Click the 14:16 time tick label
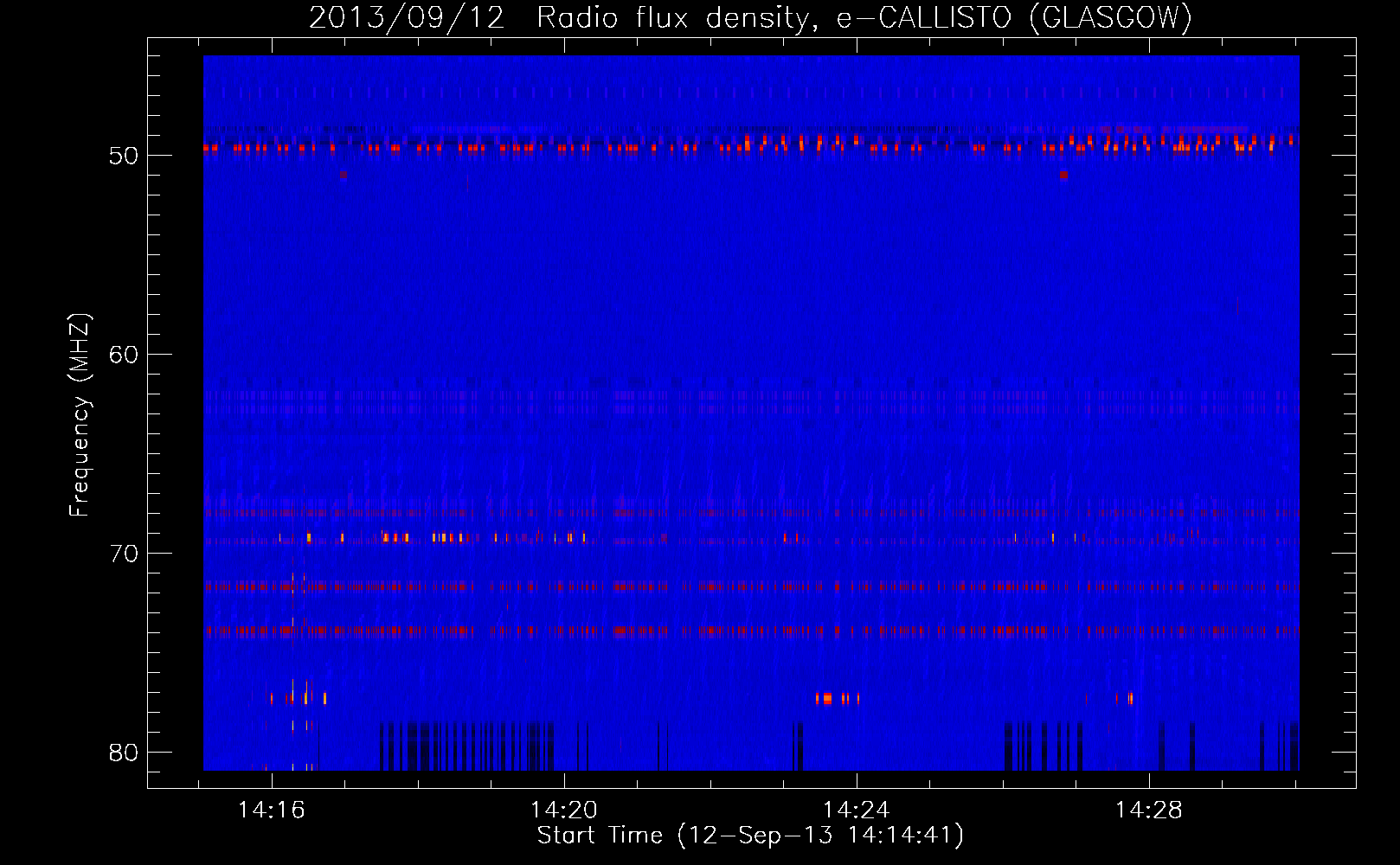1400x865 pixels. pos(272,811)
